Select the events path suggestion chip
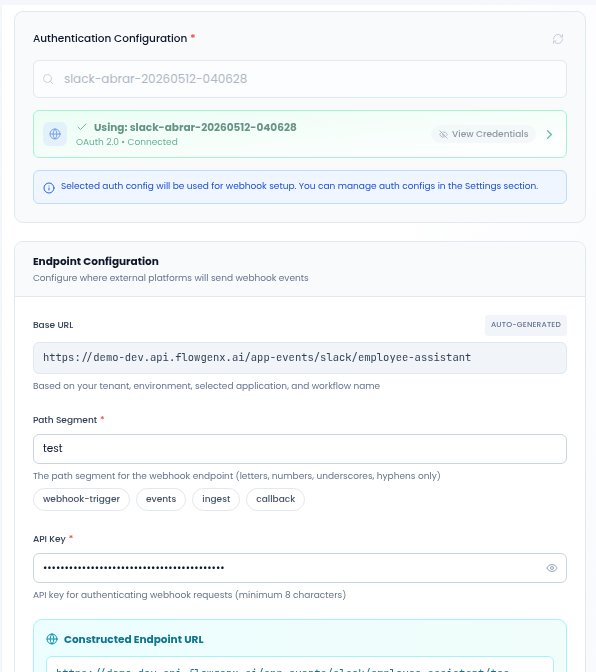The height and width of the screenshot is (672, 596). coord(161,499)
